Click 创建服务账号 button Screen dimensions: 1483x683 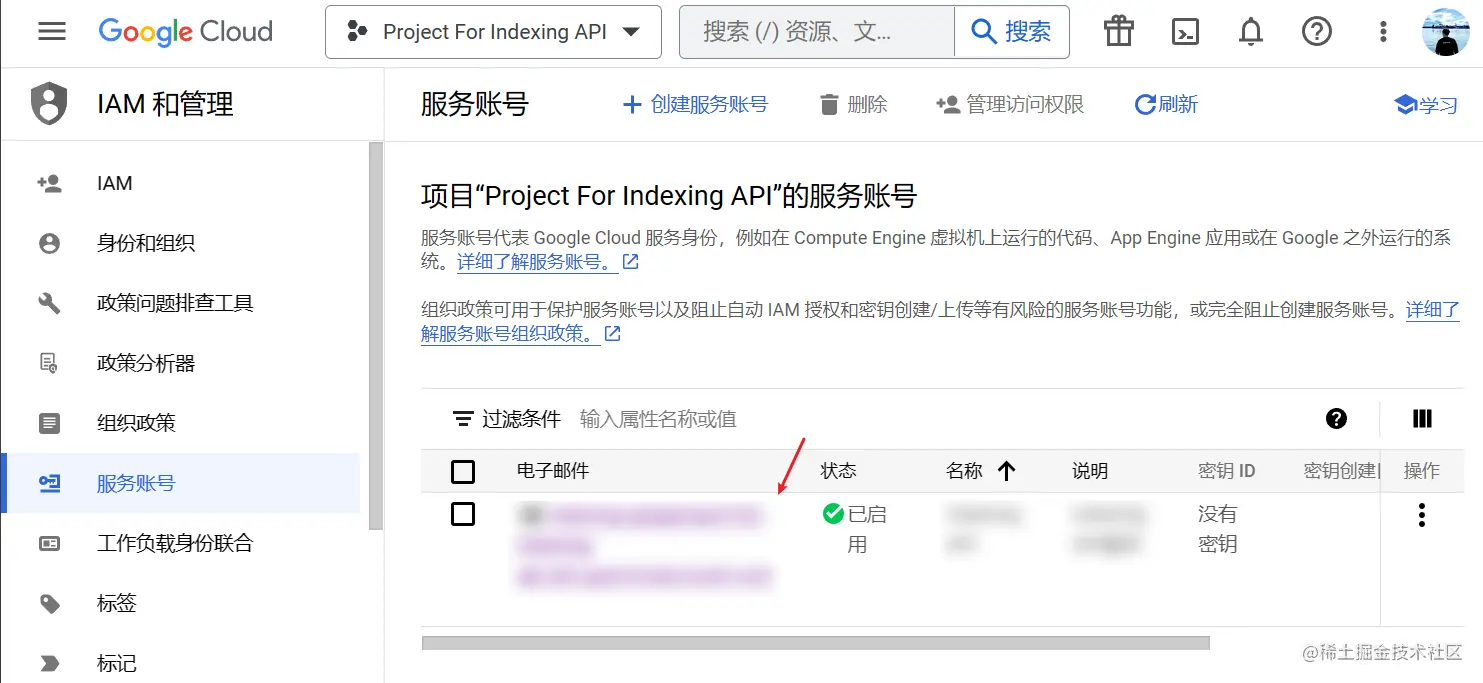pos(695,104)
